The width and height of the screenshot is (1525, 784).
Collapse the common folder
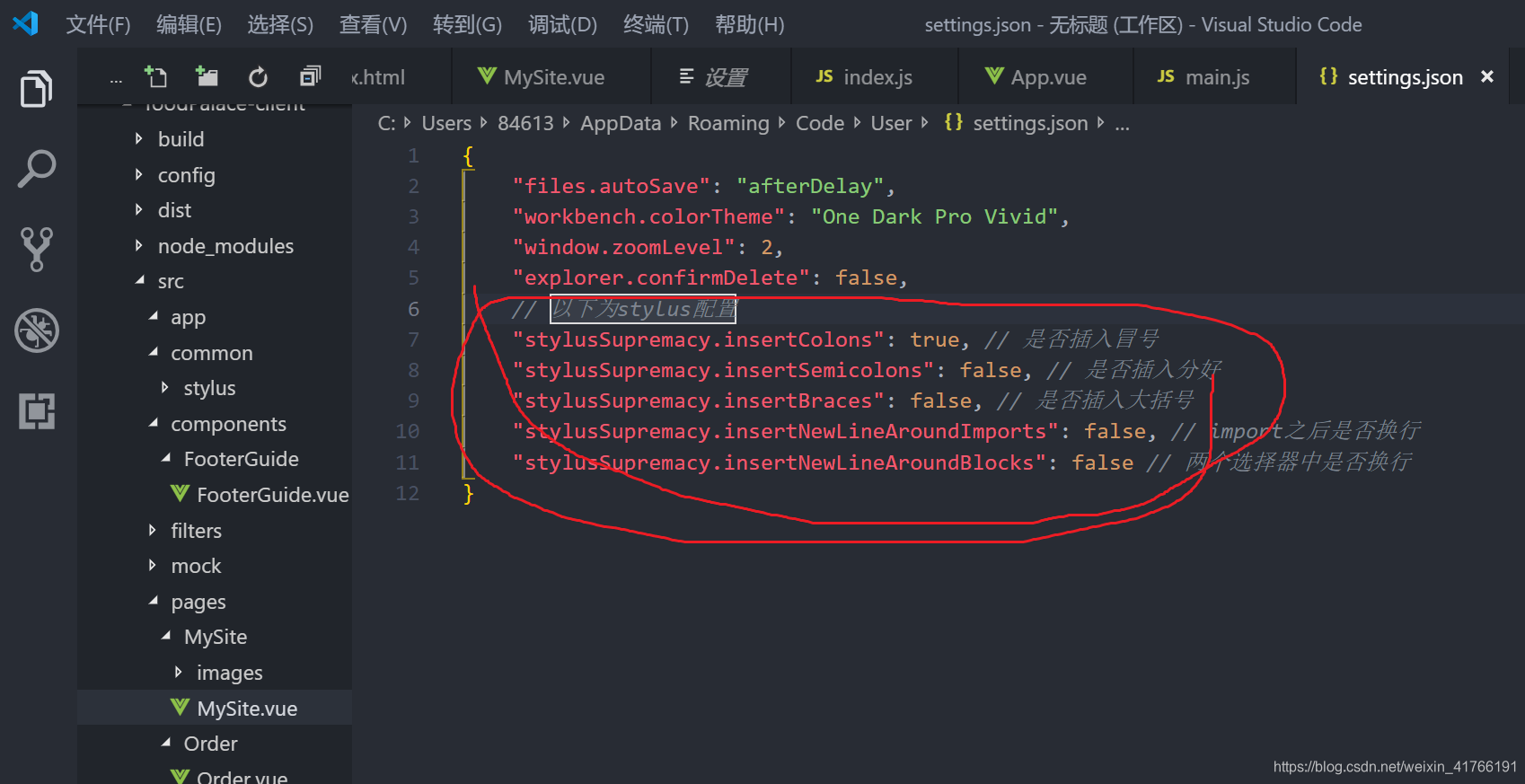[x=154, y=352]
